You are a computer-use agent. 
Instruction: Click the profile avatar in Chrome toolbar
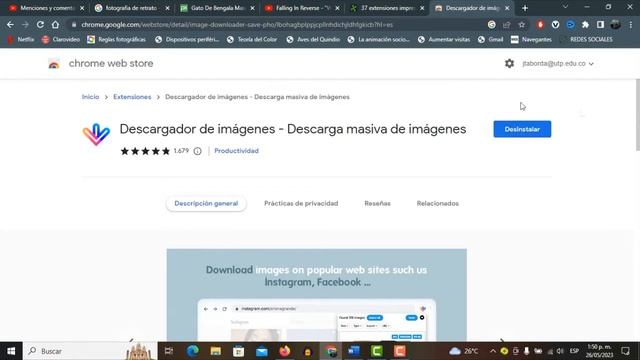point(616,25)
